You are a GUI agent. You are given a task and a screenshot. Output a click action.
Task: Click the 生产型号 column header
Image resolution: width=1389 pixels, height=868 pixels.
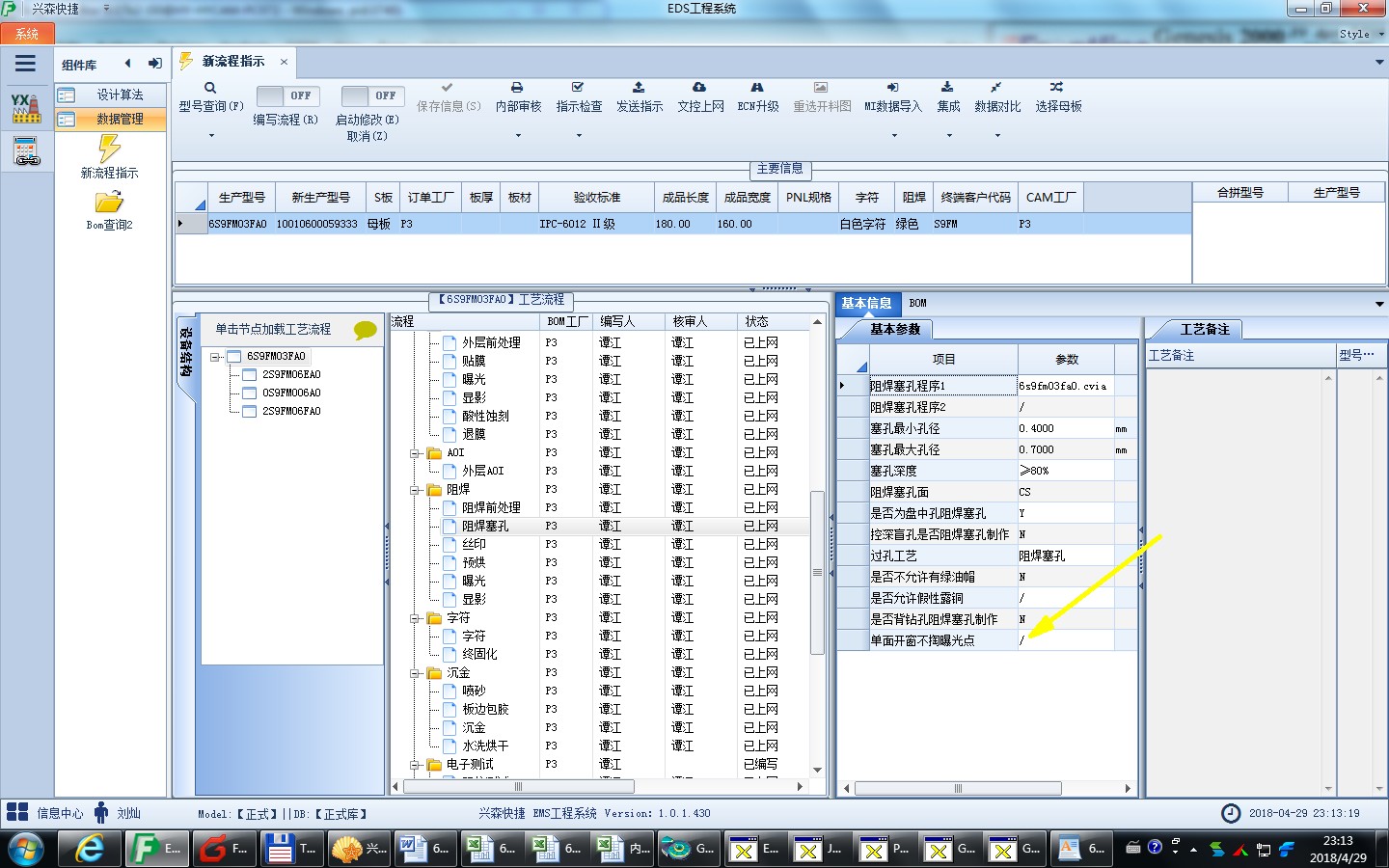[241, 197]
